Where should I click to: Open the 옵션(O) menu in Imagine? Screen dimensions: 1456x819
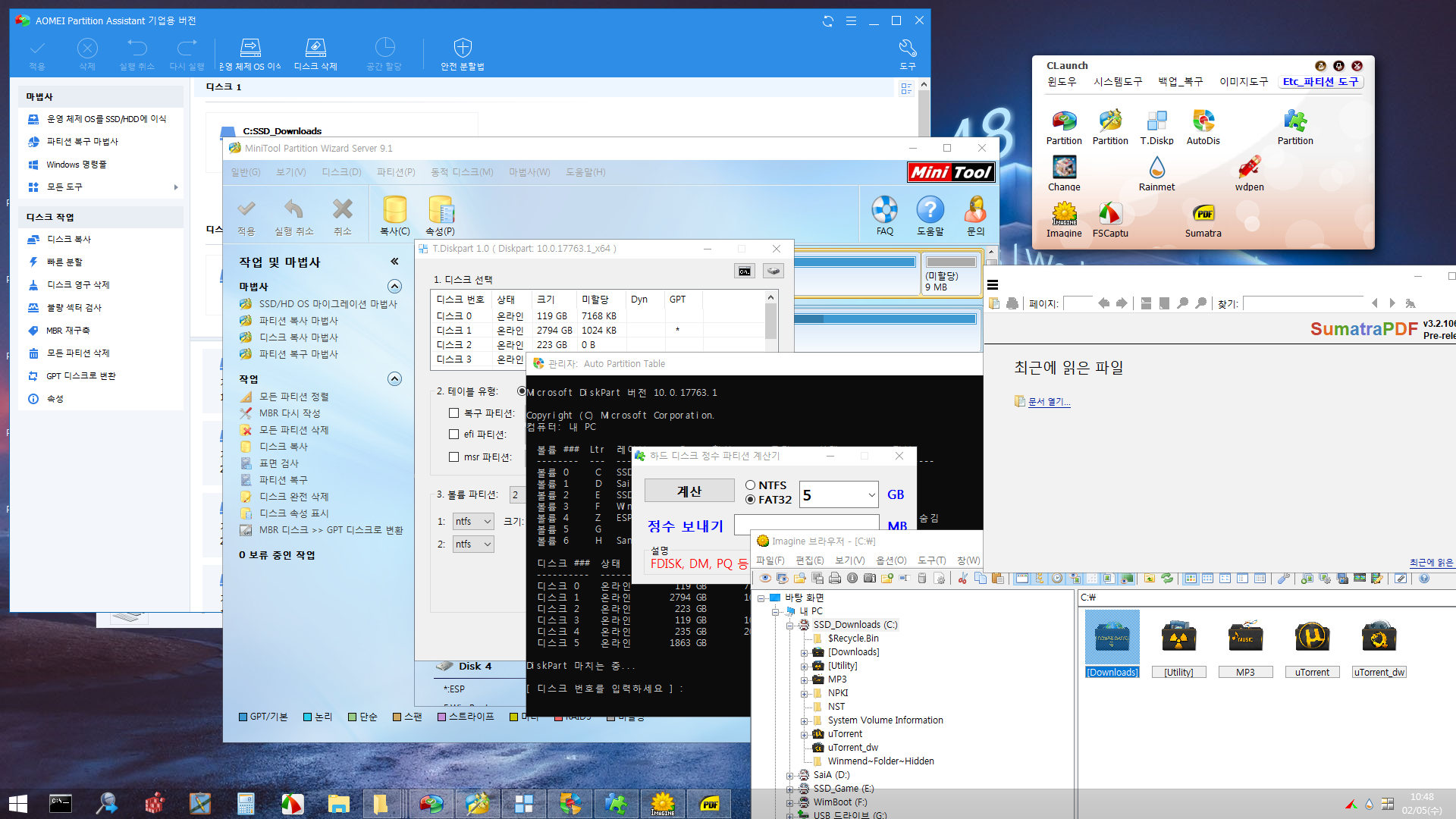pyautogui.click(x=891, y=560)
